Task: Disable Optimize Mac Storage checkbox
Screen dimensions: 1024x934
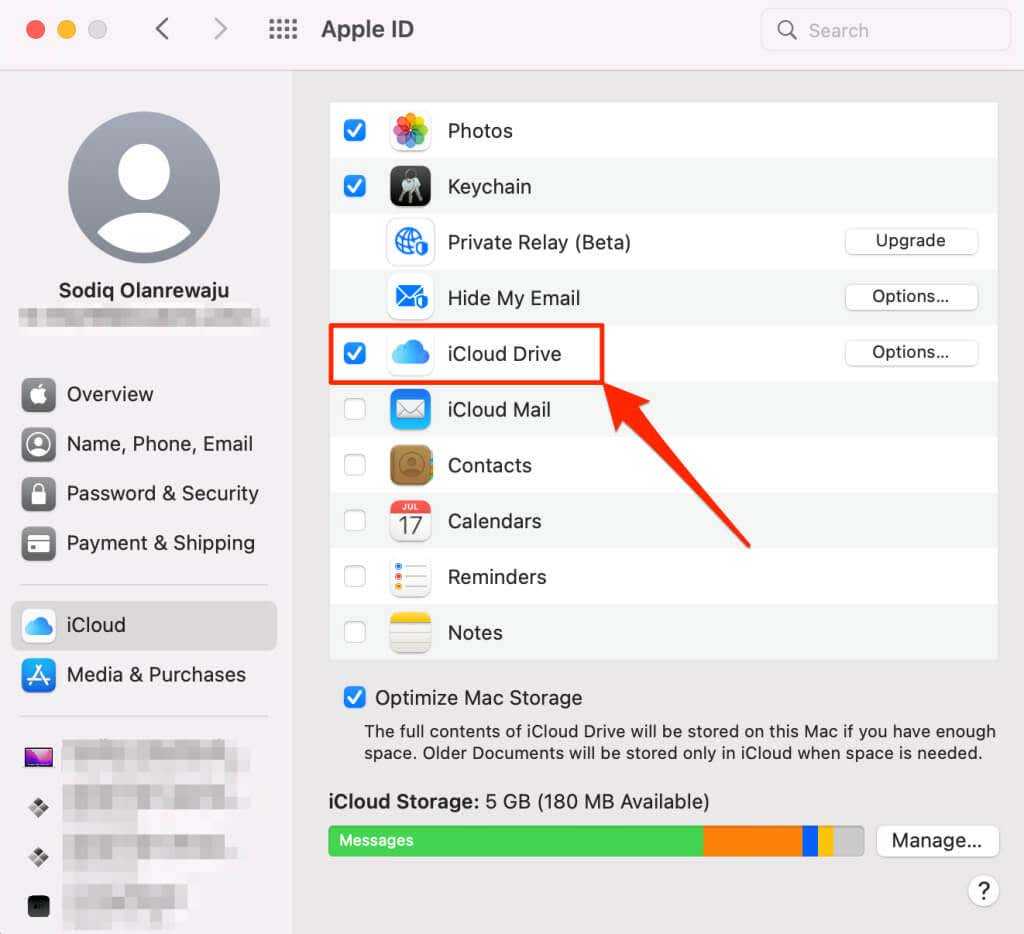Action: click(354, 698)
